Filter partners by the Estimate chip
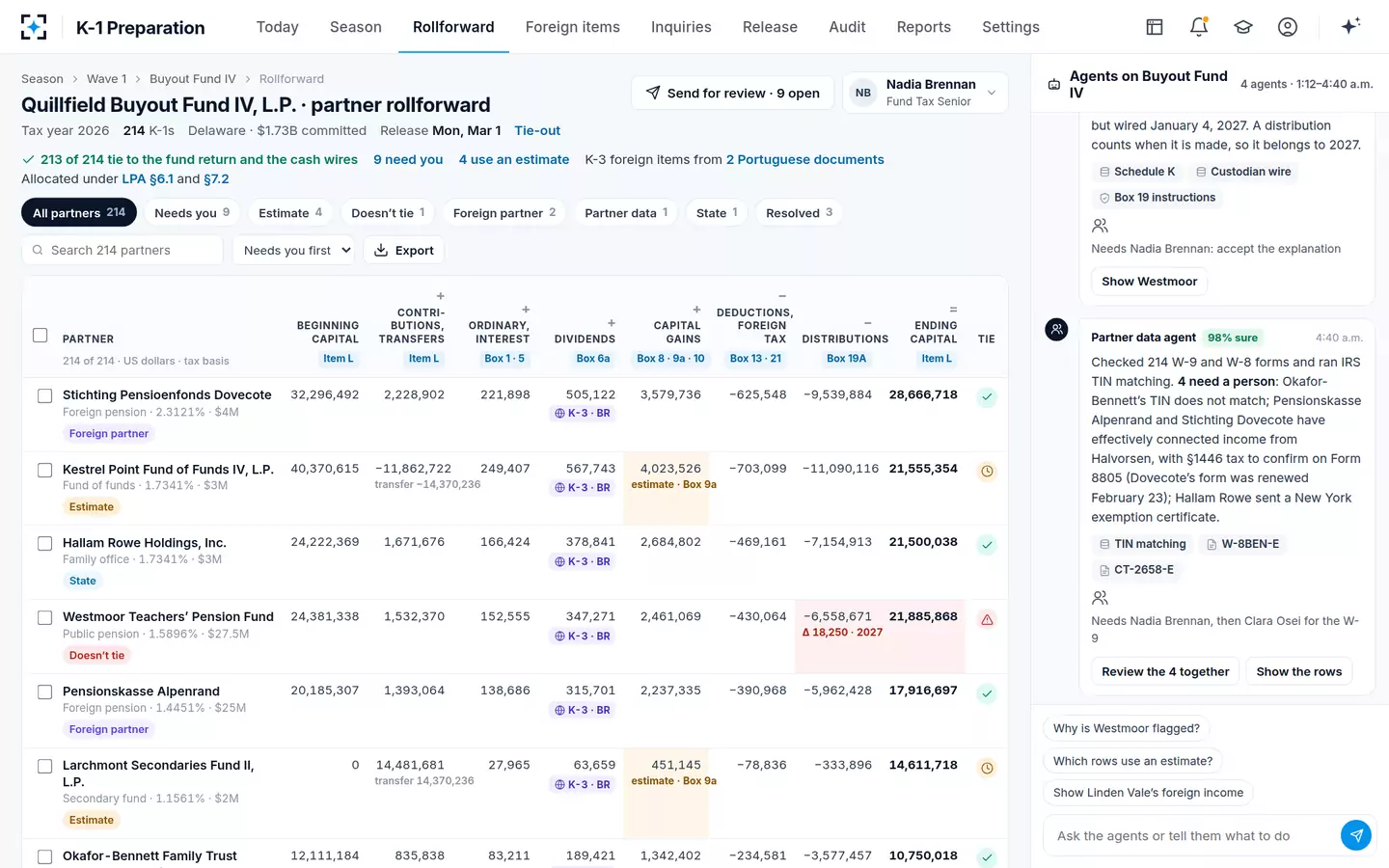The image size is (1389, 868). pos(290,213)
